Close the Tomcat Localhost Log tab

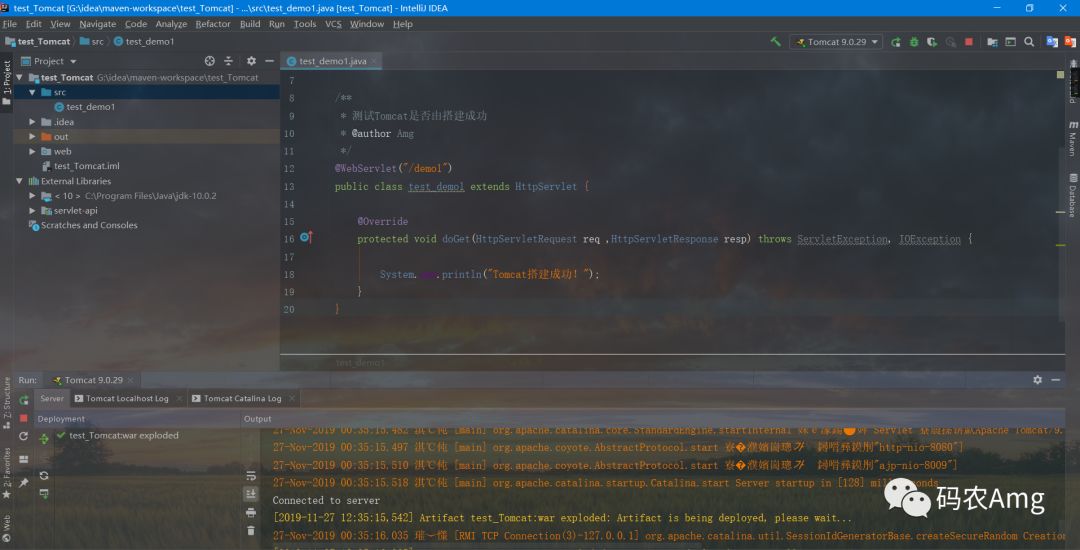(x=179, y=399)
